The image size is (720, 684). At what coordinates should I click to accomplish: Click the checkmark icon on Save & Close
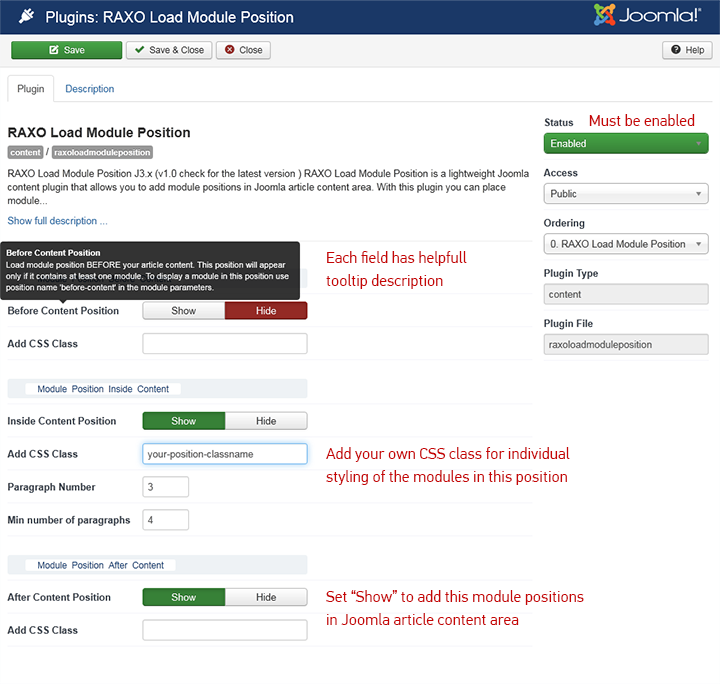(140, 50)
